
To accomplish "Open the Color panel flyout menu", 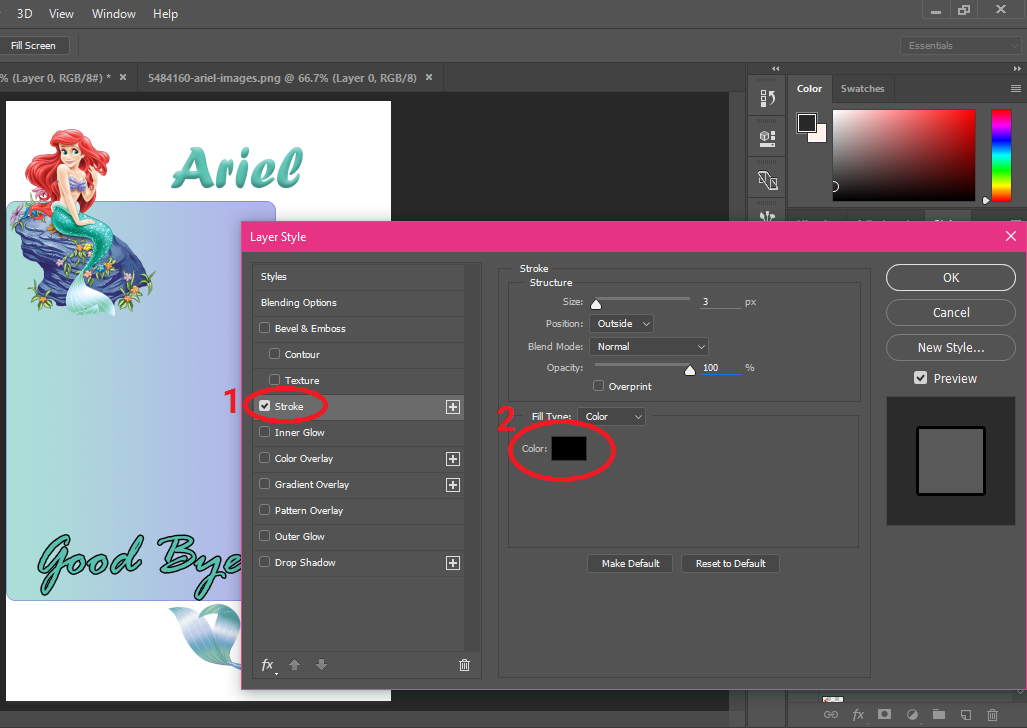I will pos(1016,88).
